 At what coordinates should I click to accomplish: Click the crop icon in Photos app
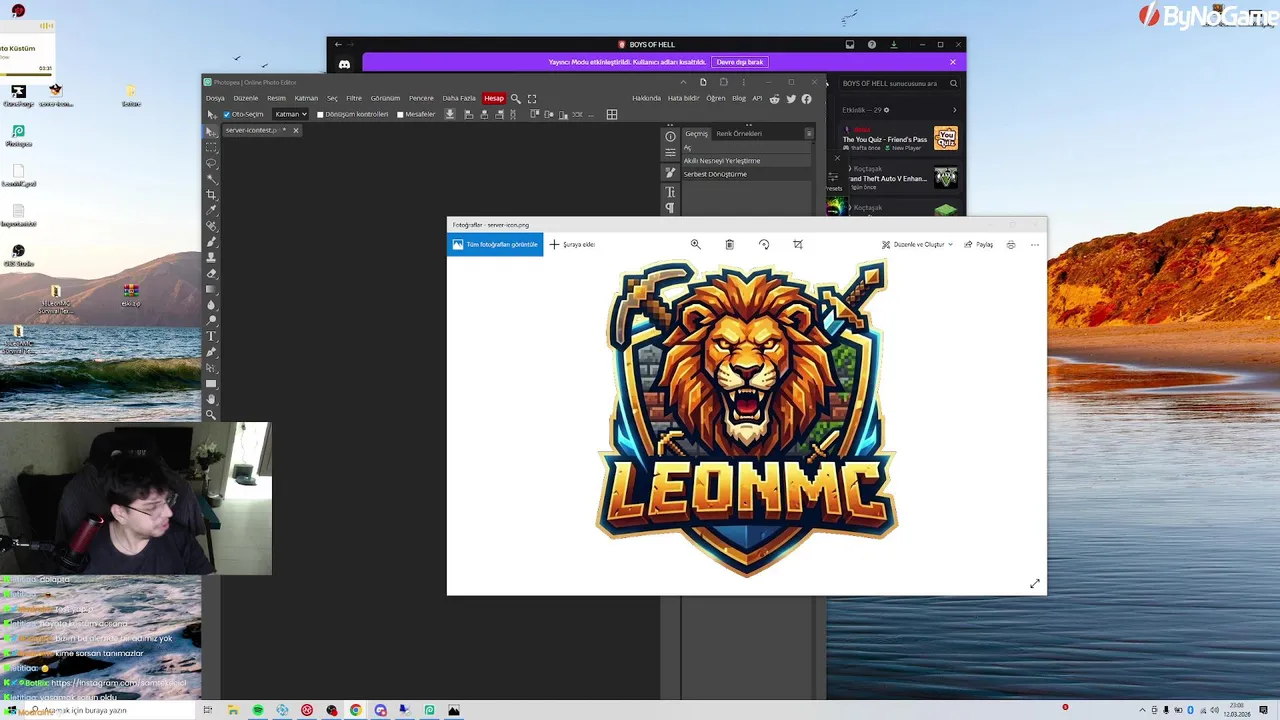[798, 244]
